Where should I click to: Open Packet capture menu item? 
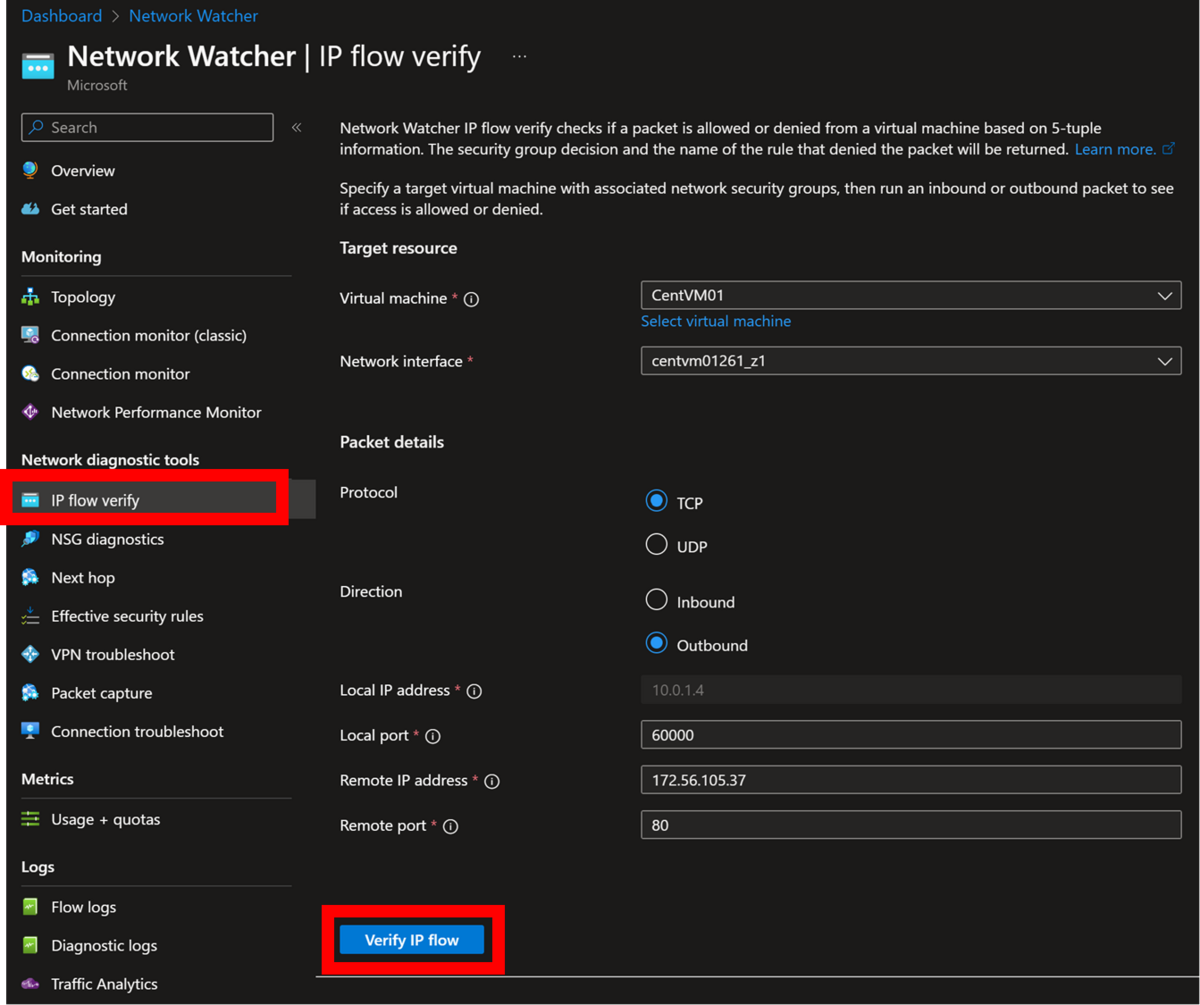[x=102, y=692]
